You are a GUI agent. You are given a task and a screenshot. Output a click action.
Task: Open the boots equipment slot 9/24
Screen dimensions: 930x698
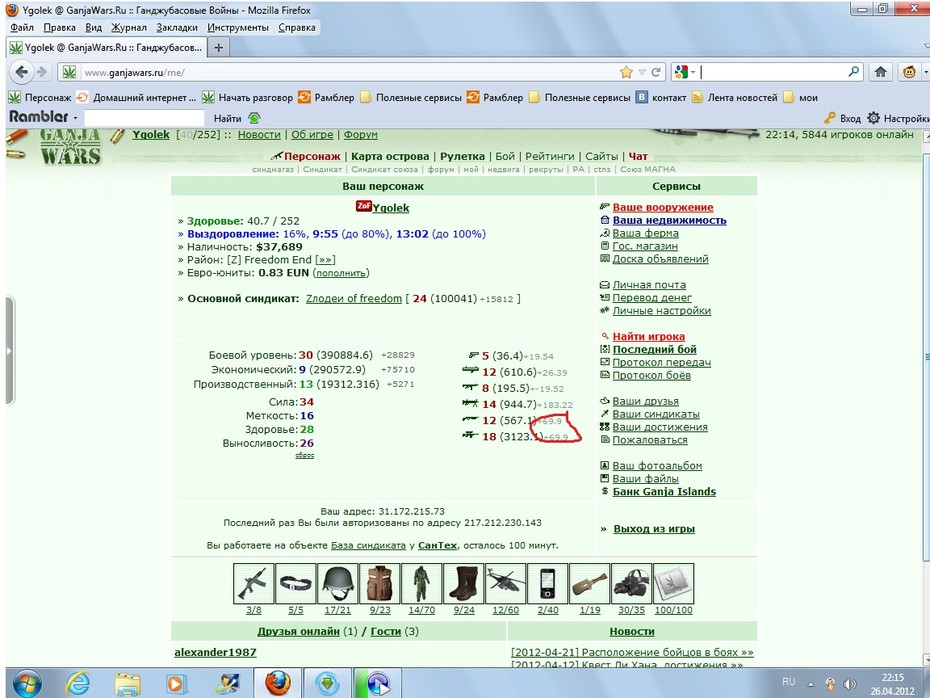coord(464,583)
